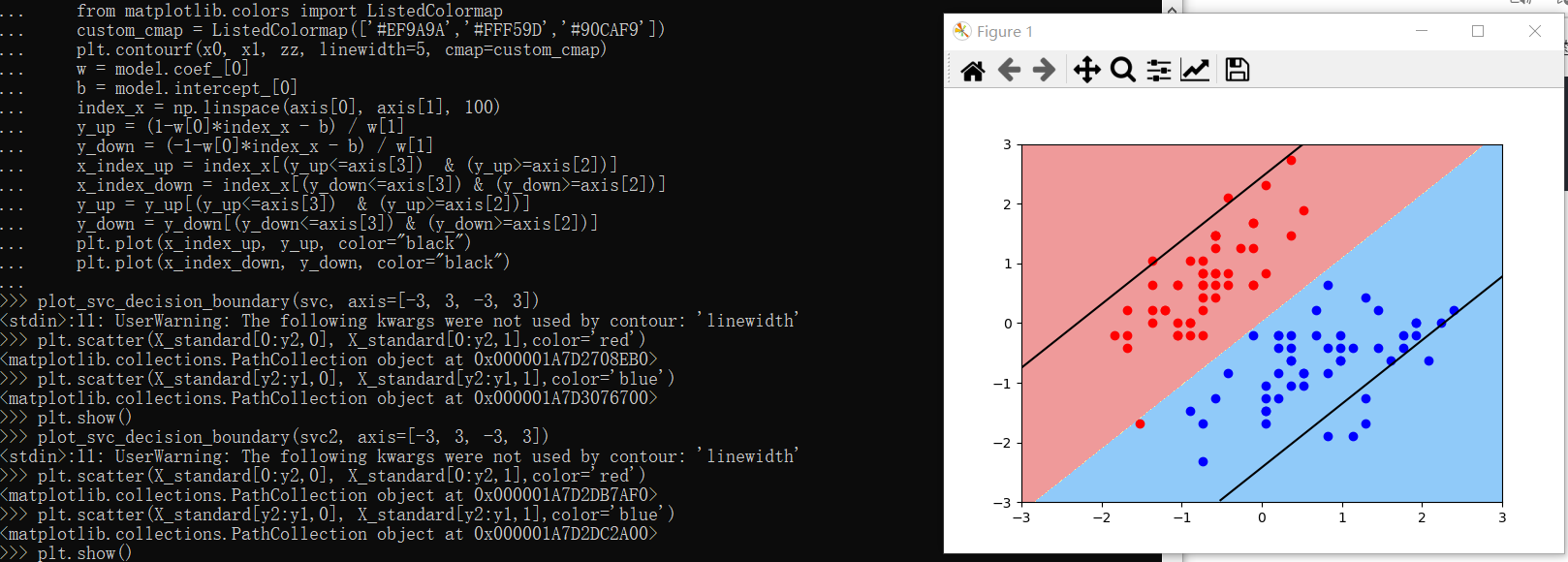Click the lowest blue point near y −2.3

pyautogui.click(x=1203, y=461)
